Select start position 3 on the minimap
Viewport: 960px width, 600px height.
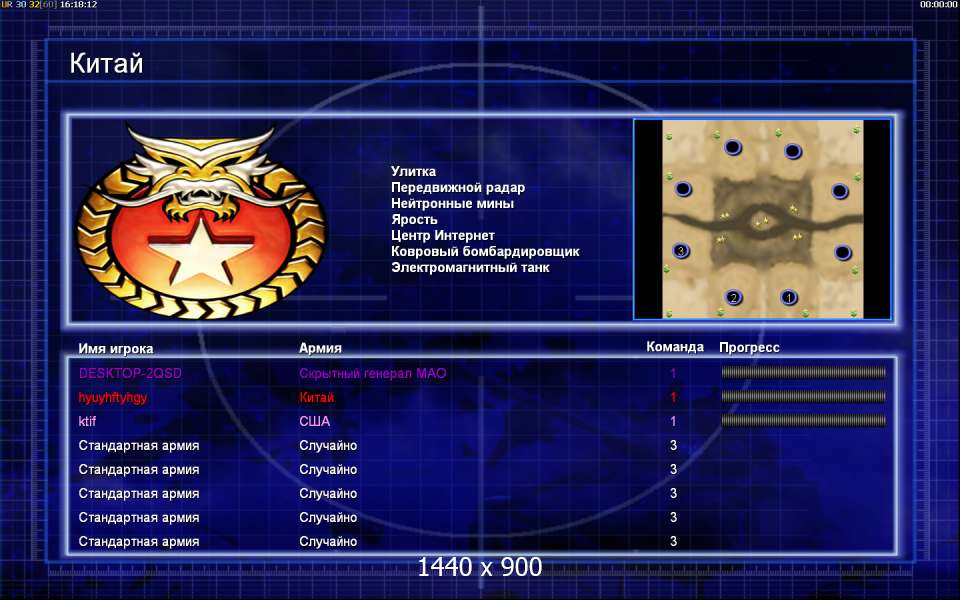coord(681,250)
